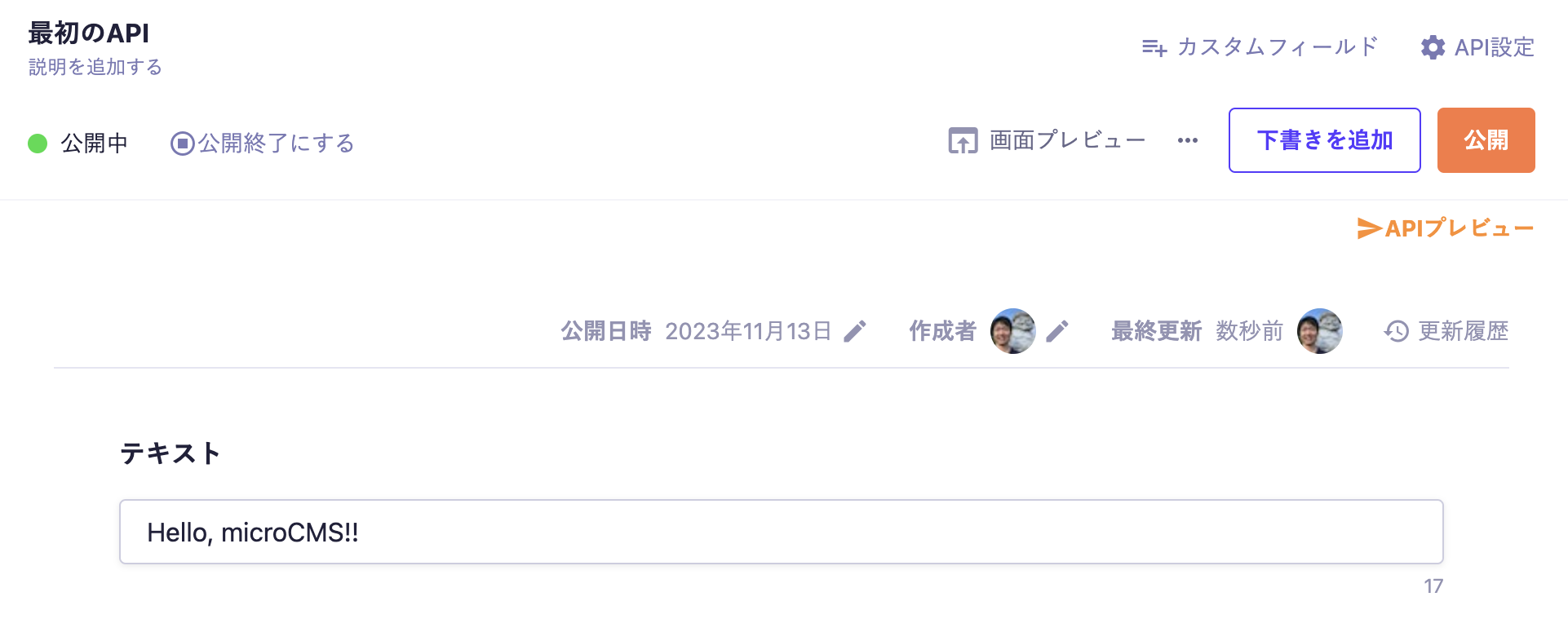Viewport: 1568px width, 641px height.
Task: Toggle draft mode with 下書きを追加
Action: (1324, 140)
